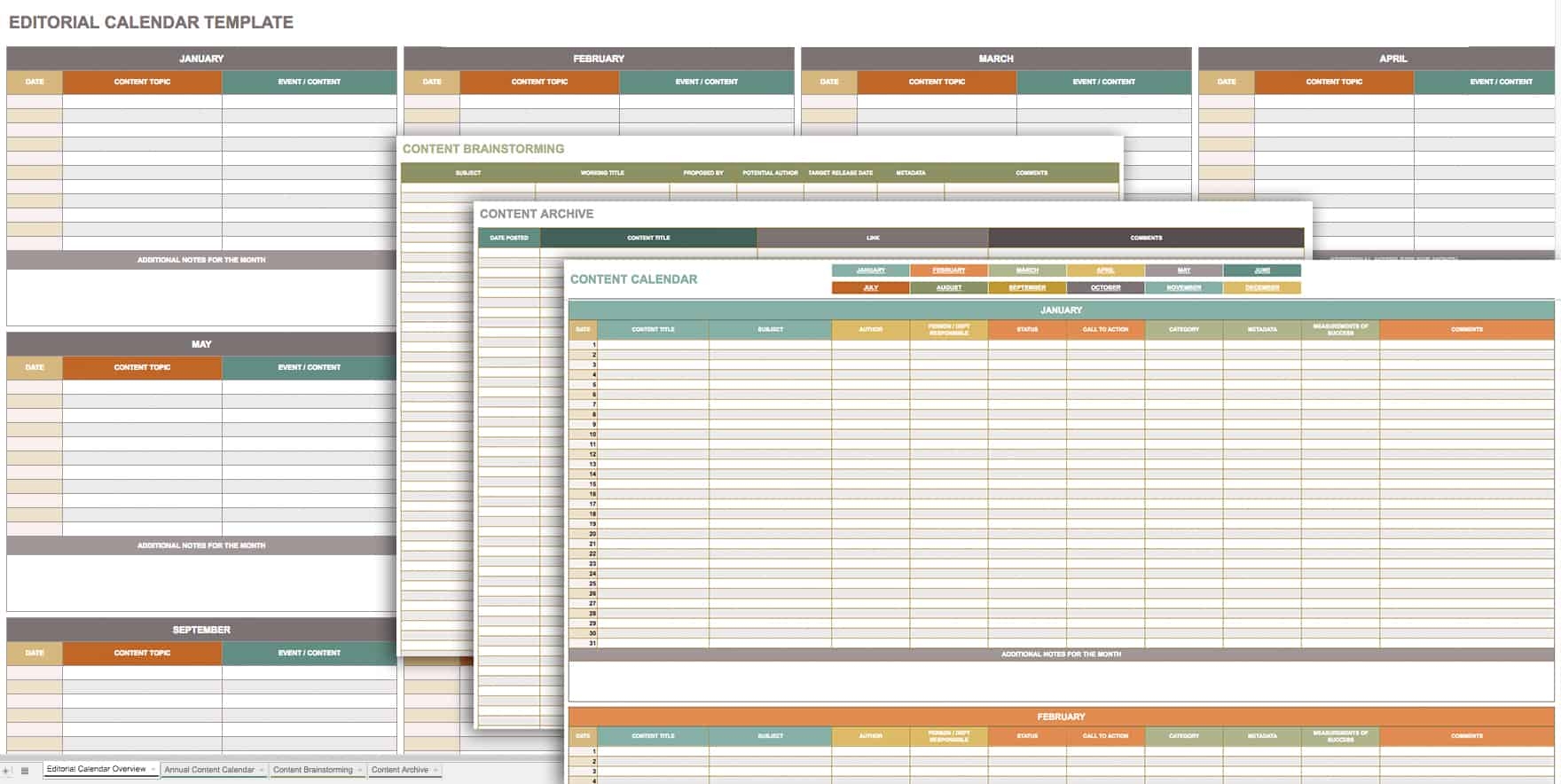Image resolution: width=1561 pixels, height=784 pixels.
Task: Switch to Annual Content Calendar tab
Action: click(209, 770)
